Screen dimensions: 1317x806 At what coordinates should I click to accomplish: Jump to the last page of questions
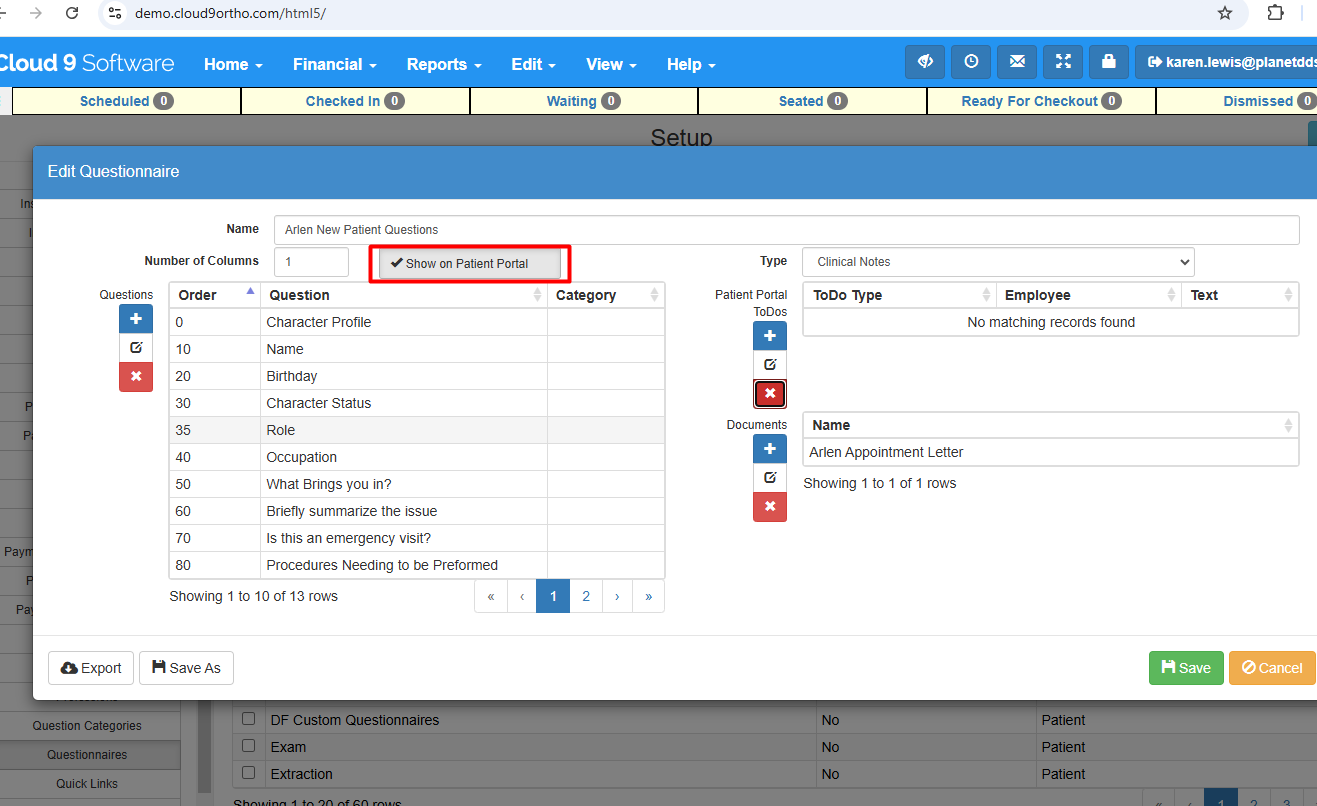(649, 596)
